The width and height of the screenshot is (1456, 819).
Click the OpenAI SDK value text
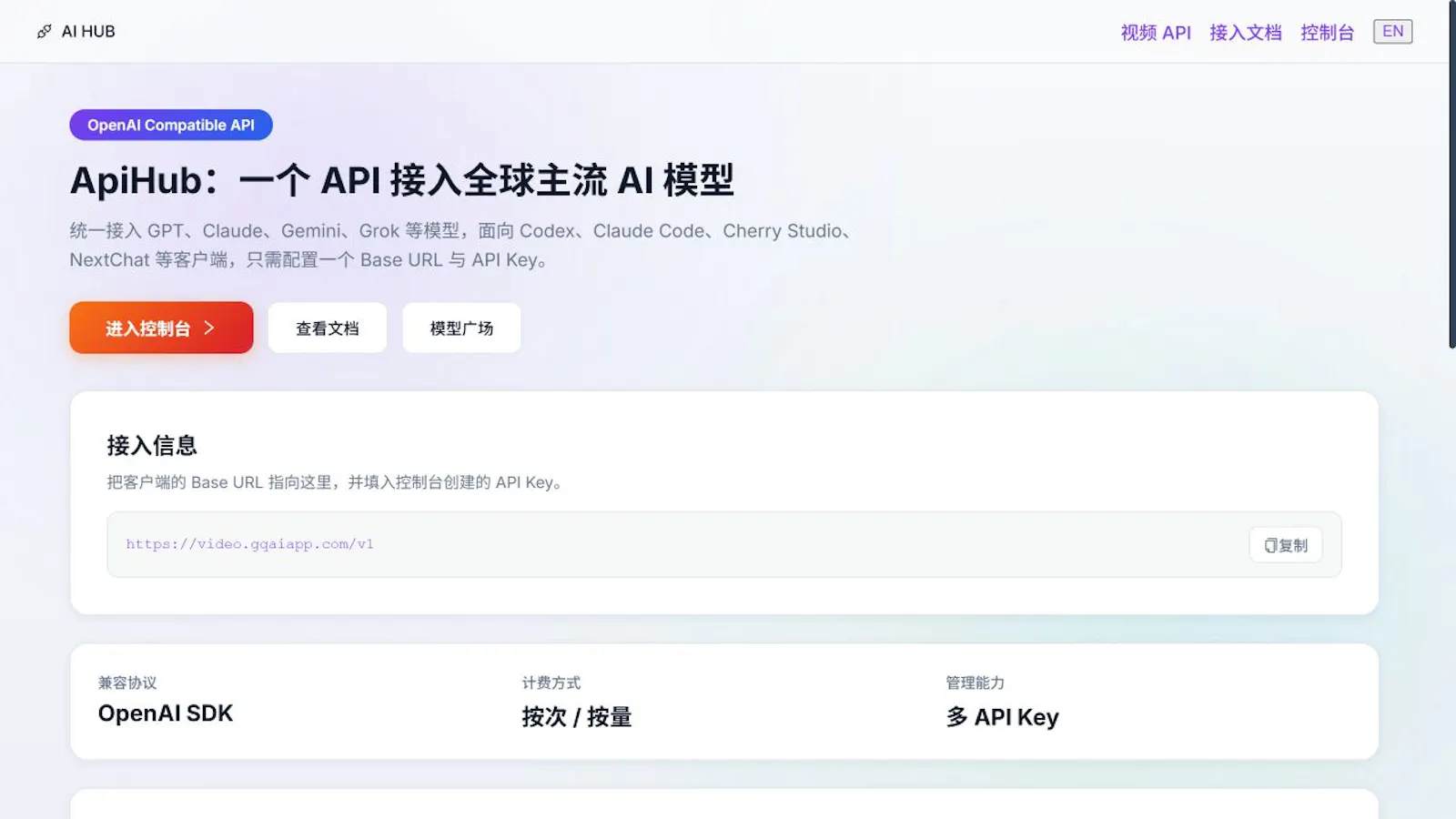pyautogui.click(x=166, y=713)
